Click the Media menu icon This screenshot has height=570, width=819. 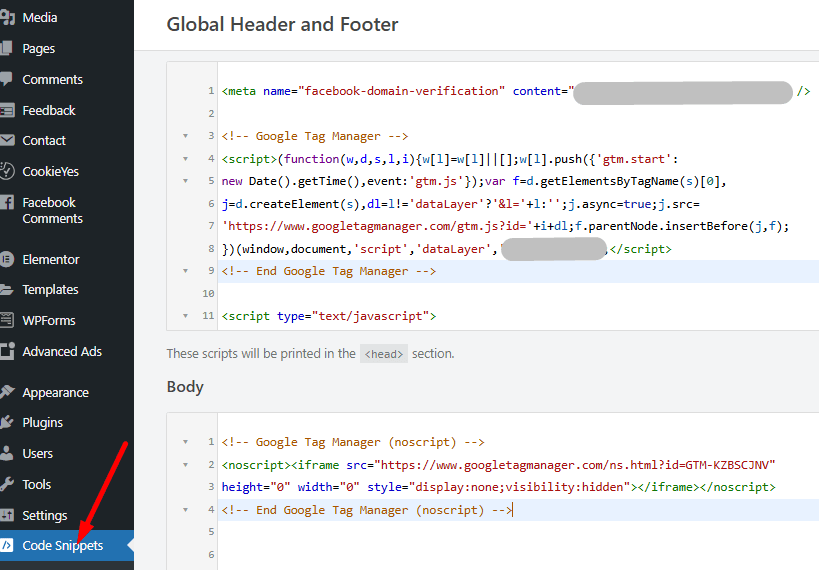[7, 17]
